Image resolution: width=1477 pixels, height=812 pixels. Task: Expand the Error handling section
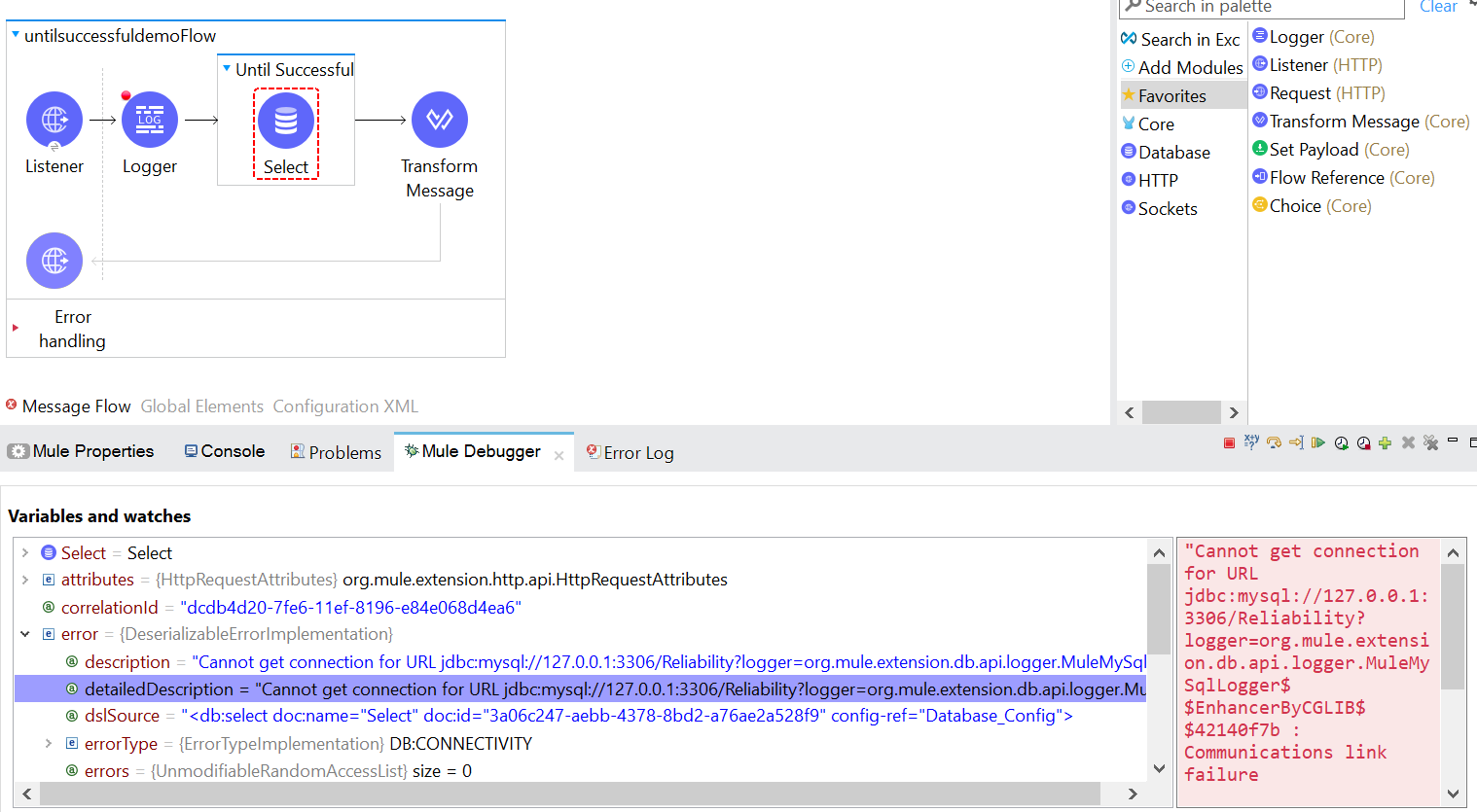(x=16, y=329)
